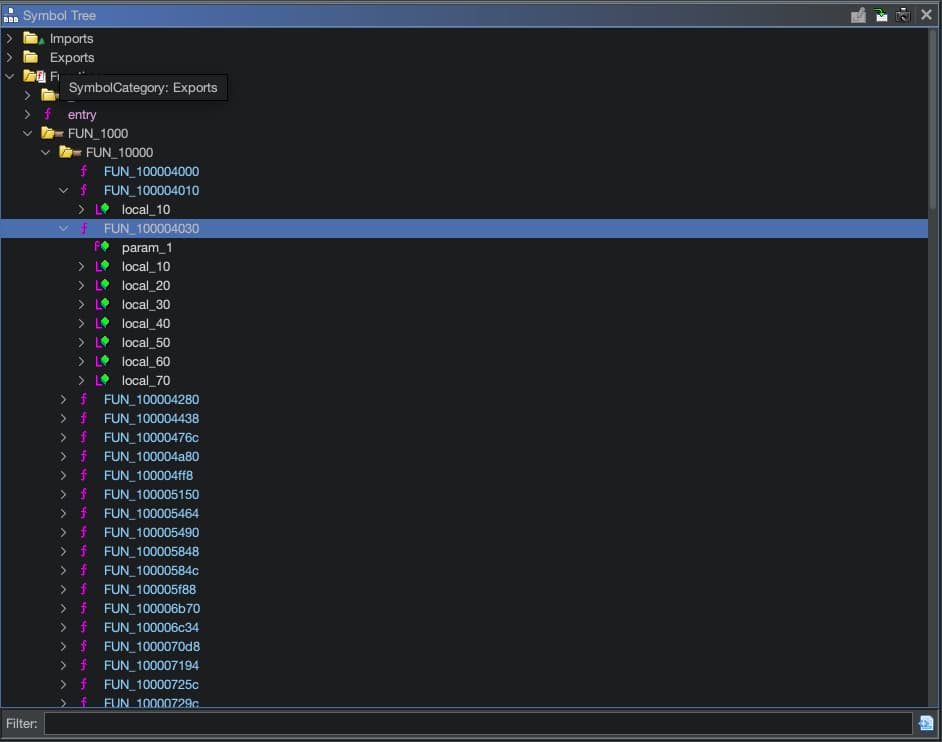The width and height of the screenshot is (942, 742).
Task: Expand the FUN_100004280 function node
Action: pos(64,400)
